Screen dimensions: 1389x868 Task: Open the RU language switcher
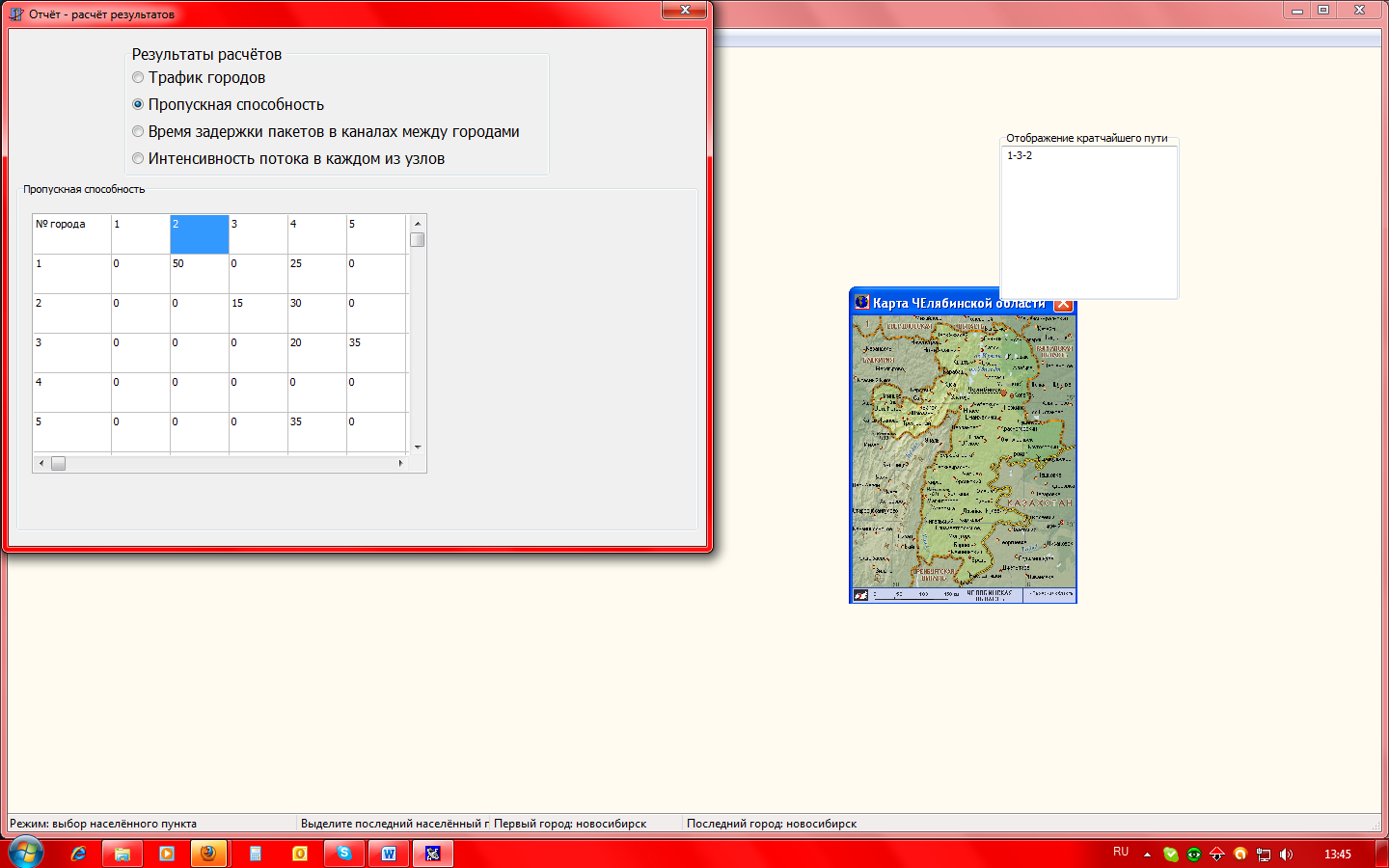pyautogui.click(x=1121, y=853)
